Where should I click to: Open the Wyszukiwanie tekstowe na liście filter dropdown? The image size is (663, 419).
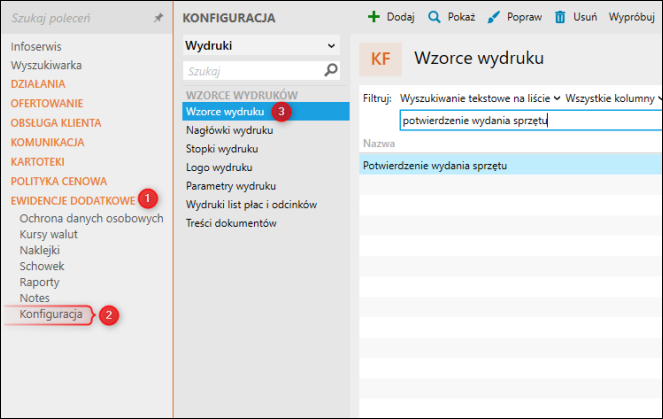[480, 99]
